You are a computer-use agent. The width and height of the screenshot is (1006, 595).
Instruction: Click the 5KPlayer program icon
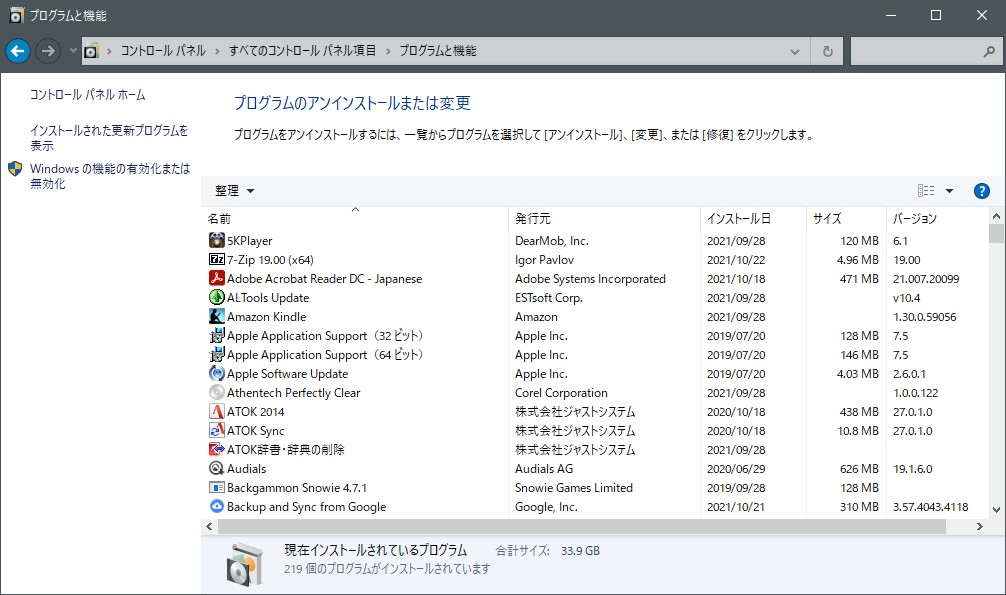click(x=217, y=241)
